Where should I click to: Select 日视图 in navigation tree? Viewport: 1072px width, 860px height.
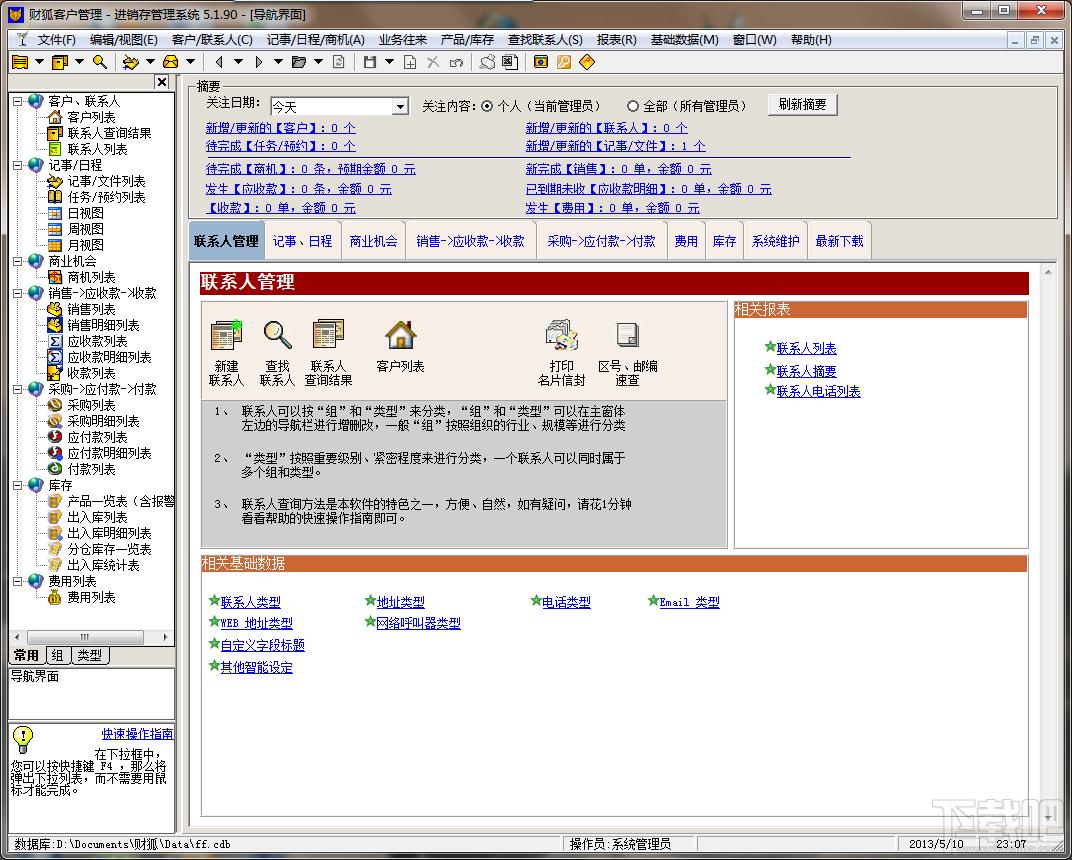coord(85,213)
